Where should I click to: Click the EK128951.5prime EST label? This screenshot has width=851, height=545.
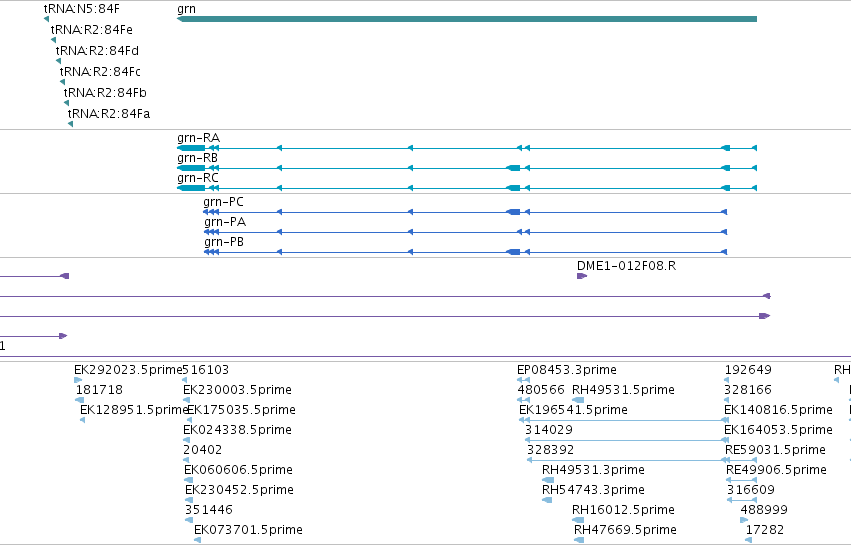tap(134, 410)
